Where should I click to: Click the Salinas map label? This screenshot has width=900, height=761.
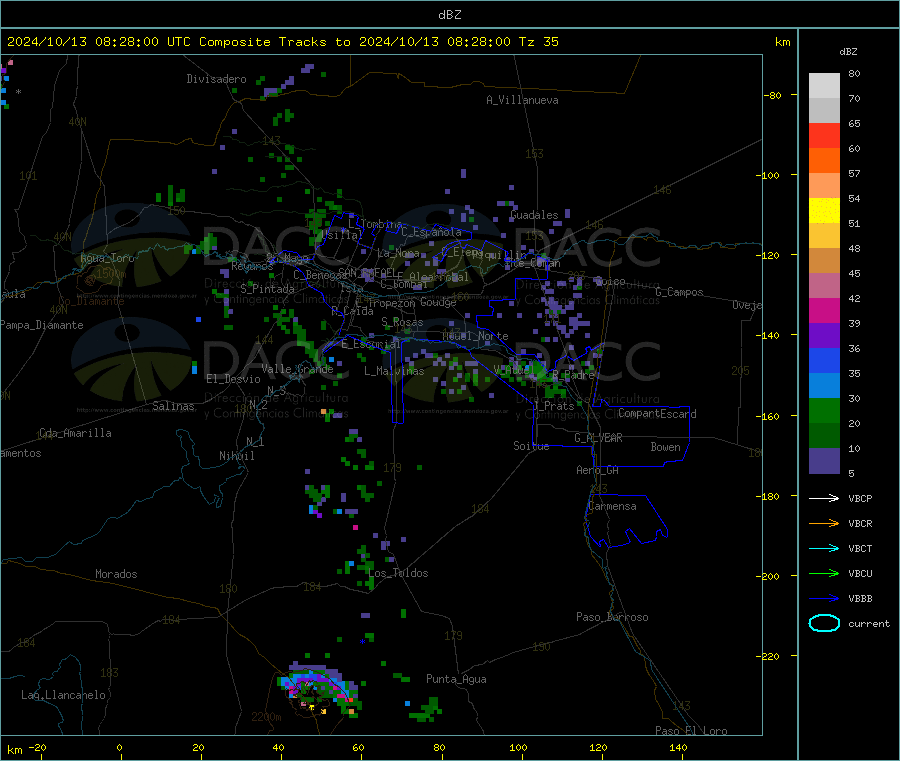coord(173,406)
